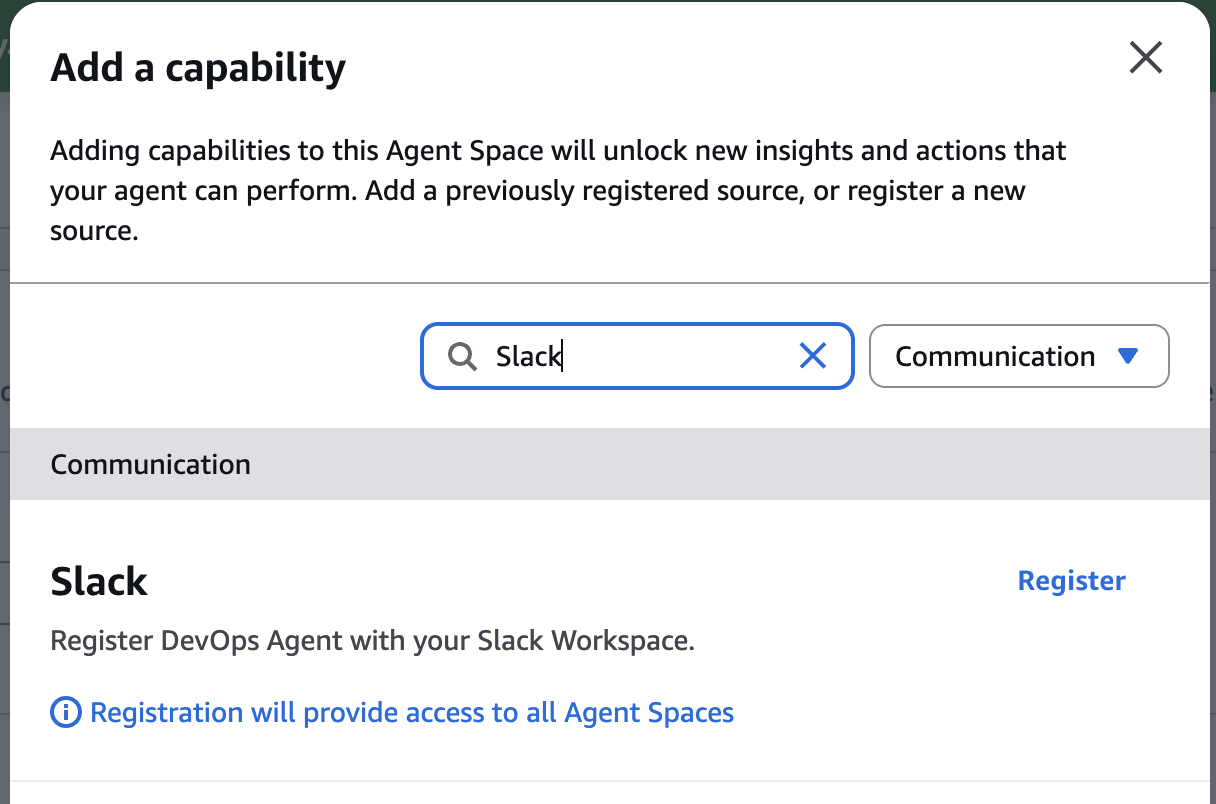Clear the Slack search text
The image size is (1216, 804).
[813, 355]
